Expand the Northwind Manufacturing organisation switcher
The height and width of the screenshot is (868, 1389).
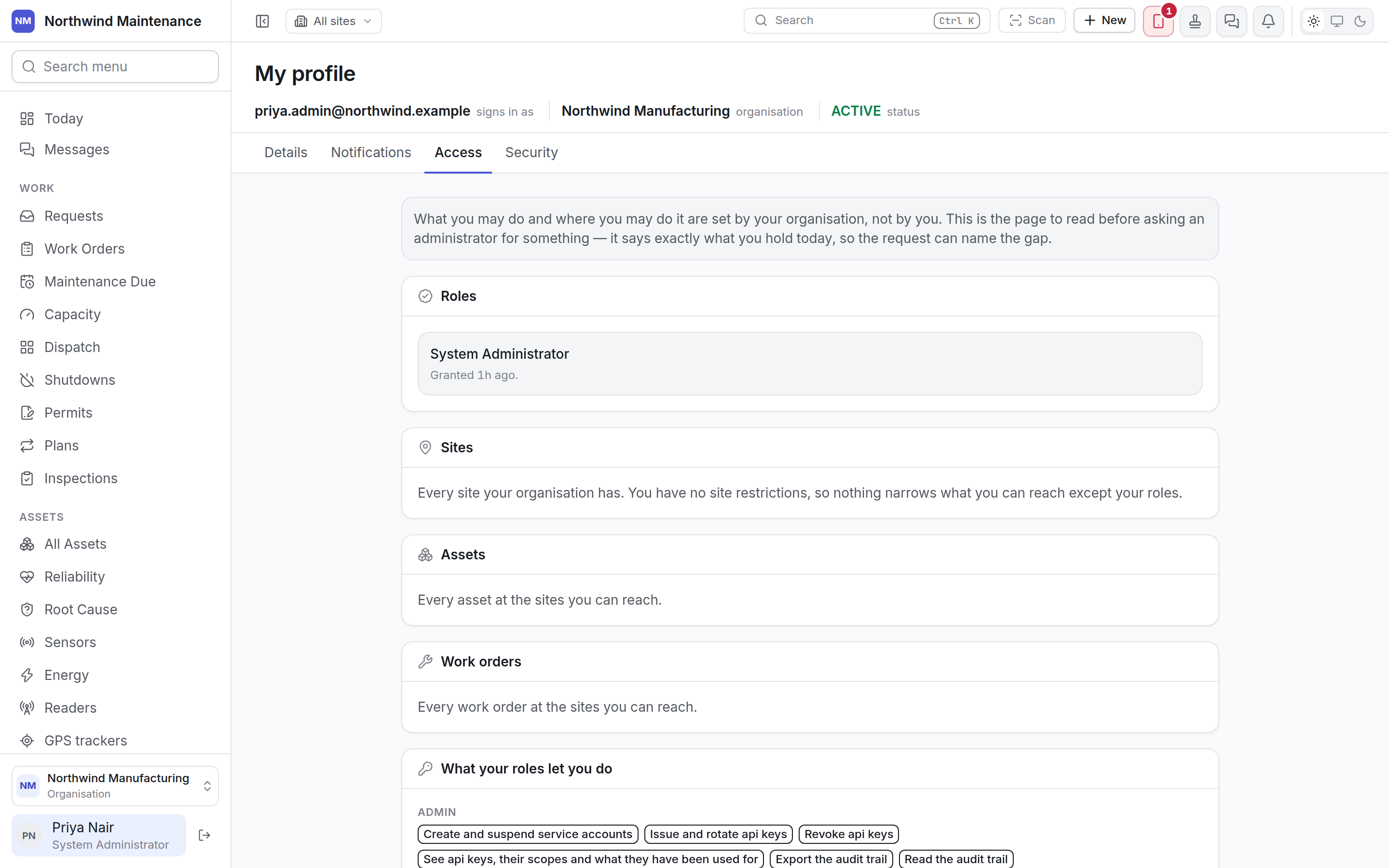(x=115, y=786)
